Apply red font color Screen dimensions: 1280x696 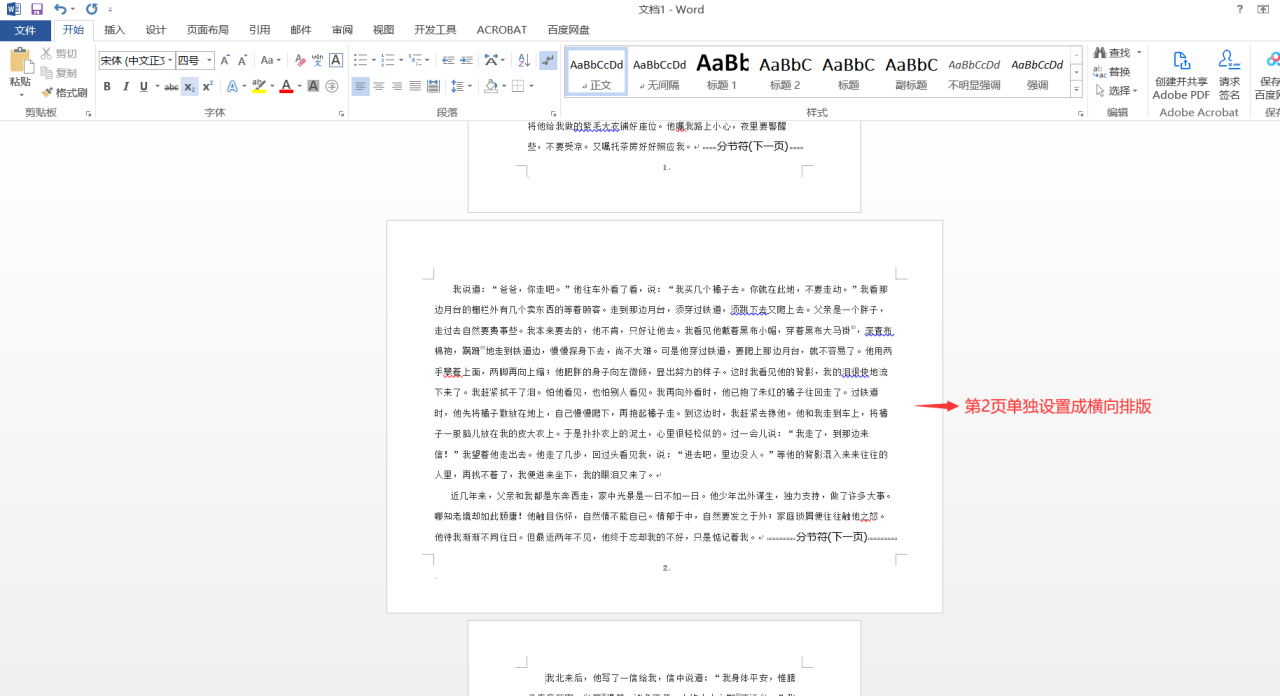tap(286, 86)
